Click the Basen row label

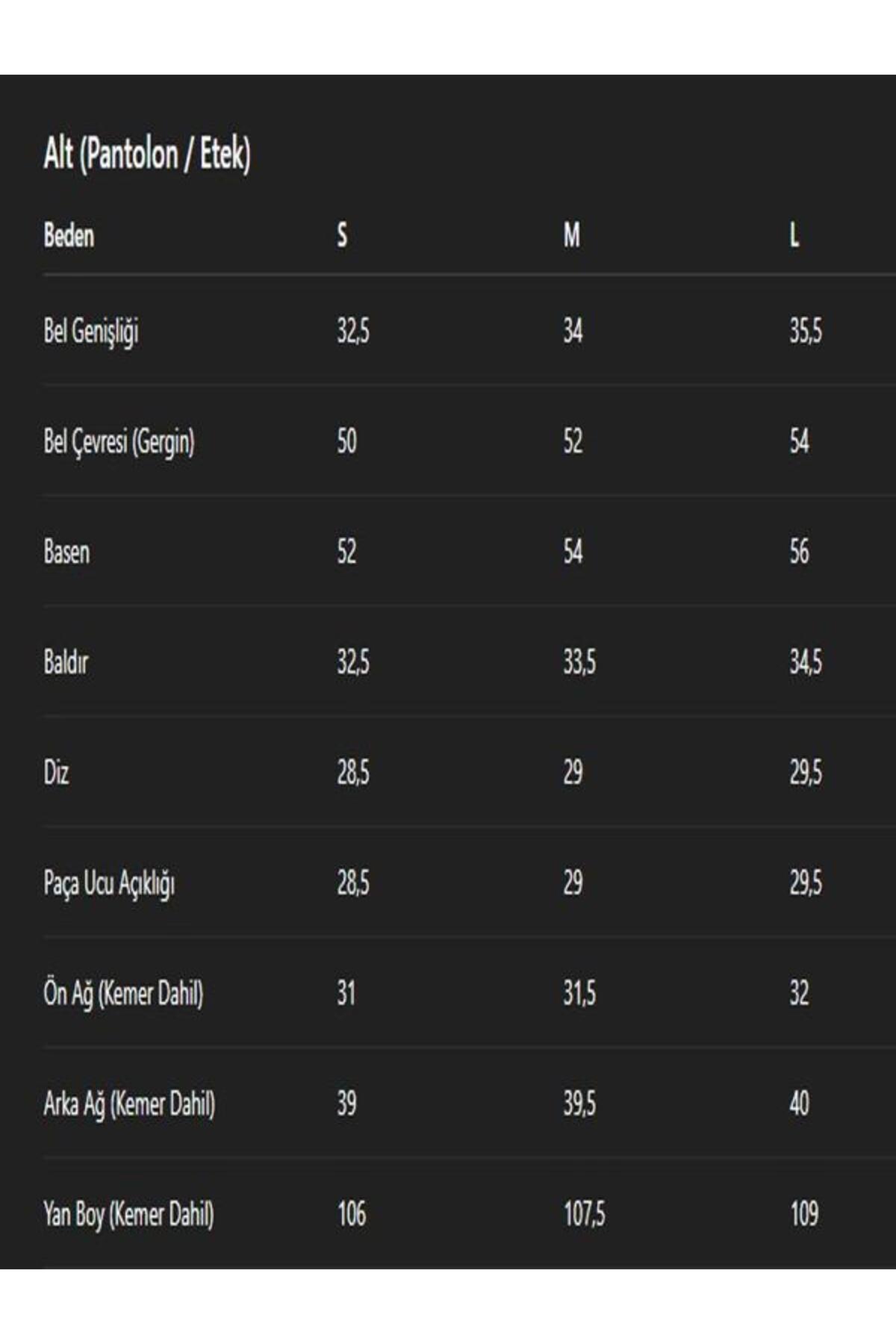(66, 552)
